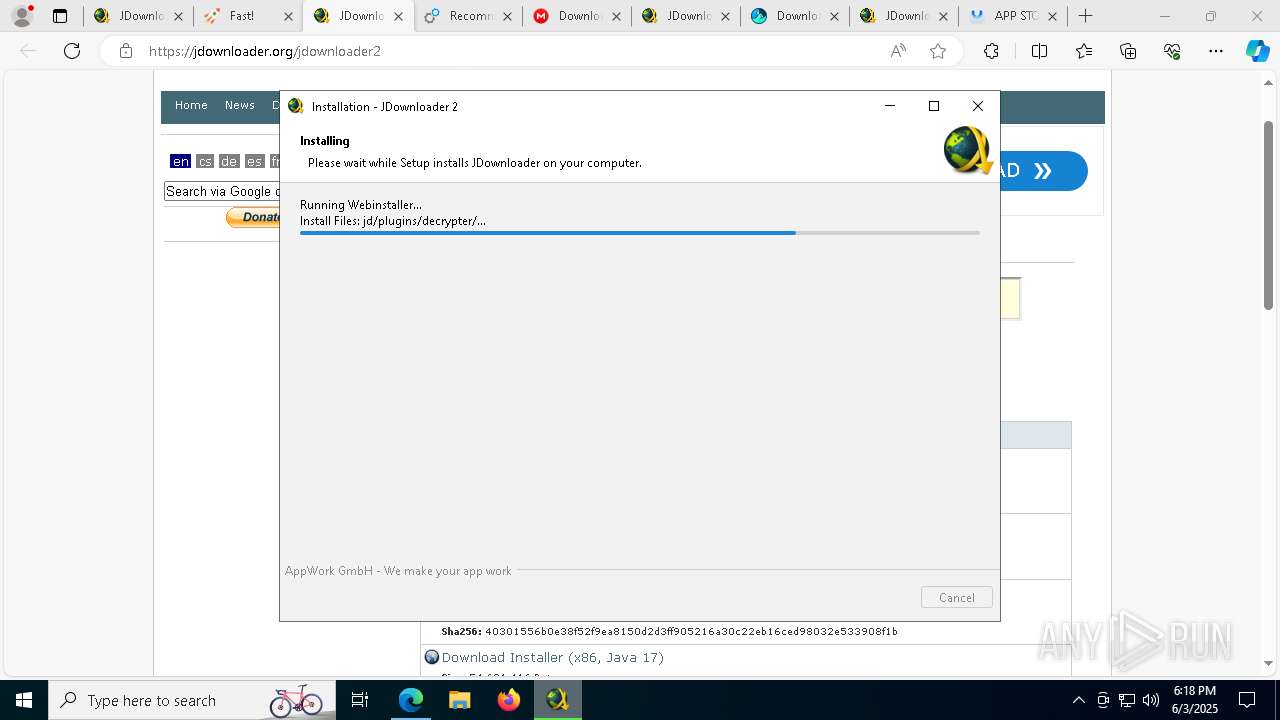Click the JDownloader installer taskbar icon

pos(557,700)
